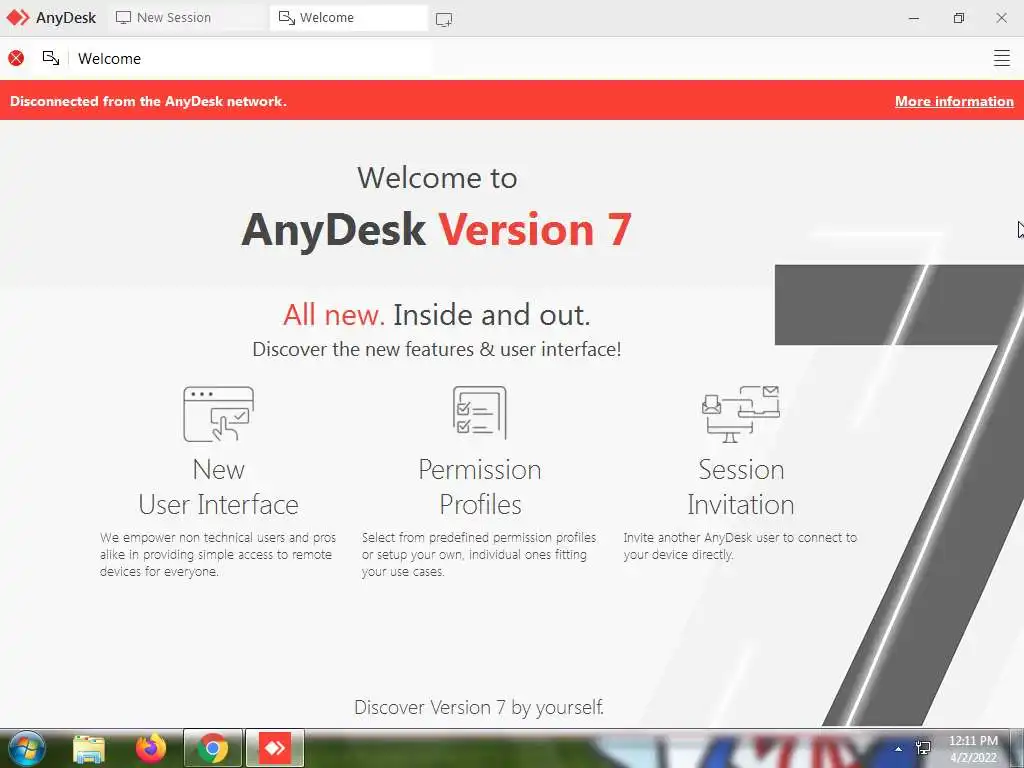Click the Welcome to heading
This screenshot has height=768, width=1024.
[x=437, y=178]
